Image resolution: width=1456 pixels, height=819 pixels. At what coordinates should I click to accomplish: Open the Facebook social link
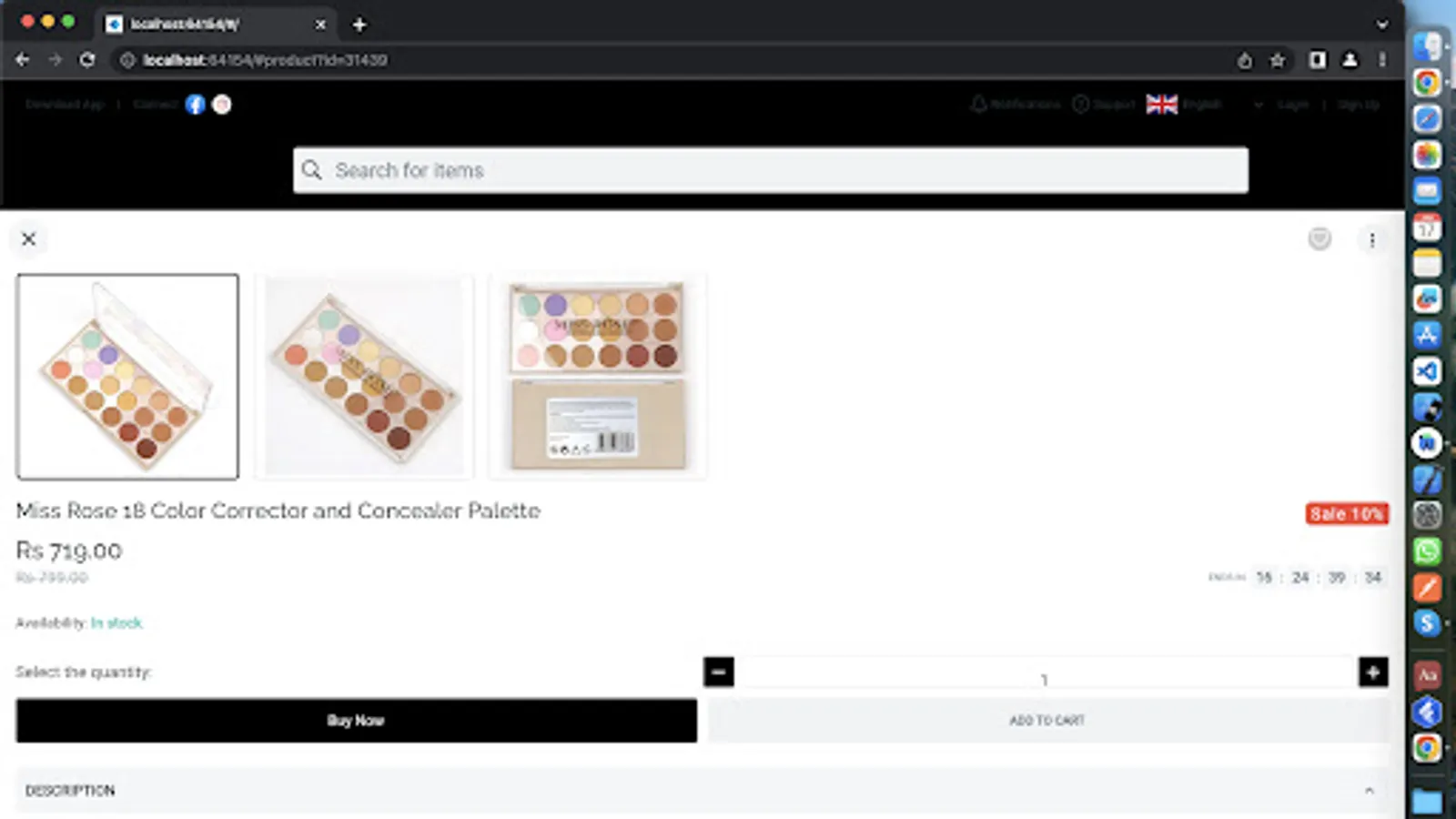(x=195, y=105)
